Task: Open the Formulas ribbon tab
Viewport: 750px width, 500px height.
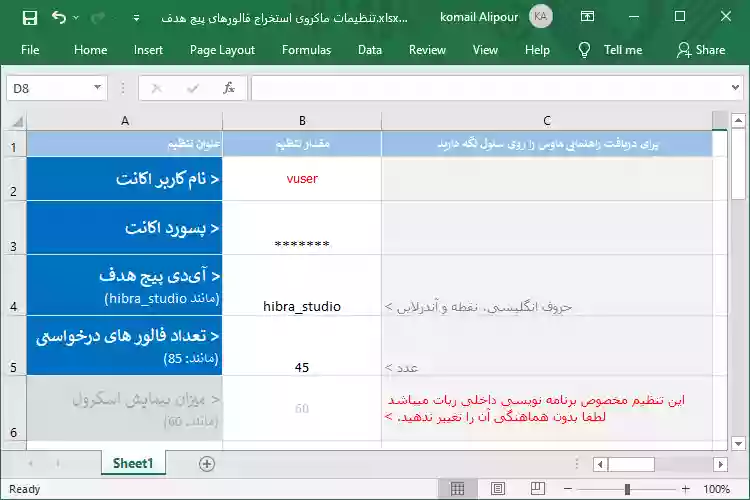Action: coord(306,50)
